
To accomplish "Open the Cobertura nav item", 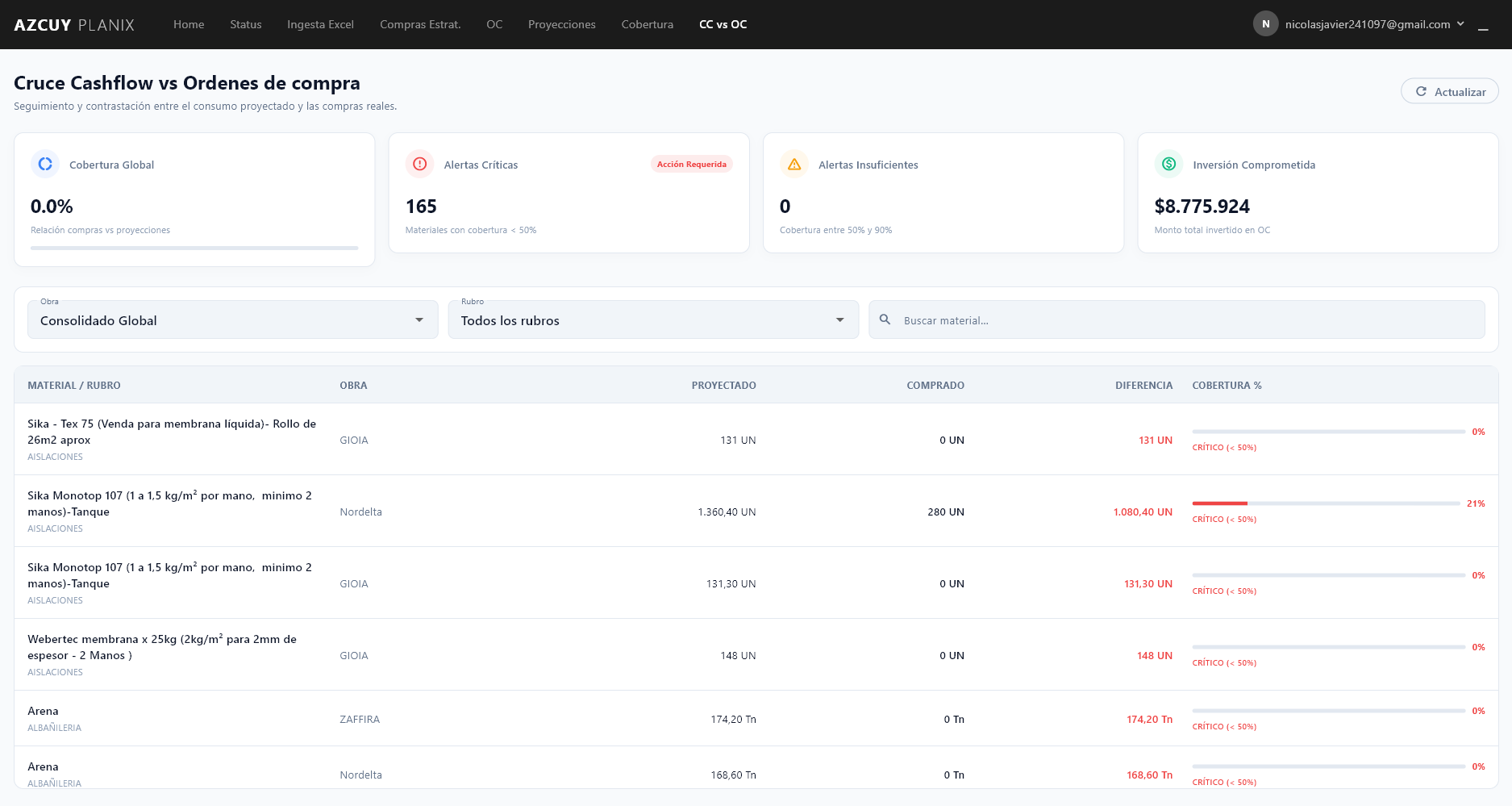I will point(648,24).
